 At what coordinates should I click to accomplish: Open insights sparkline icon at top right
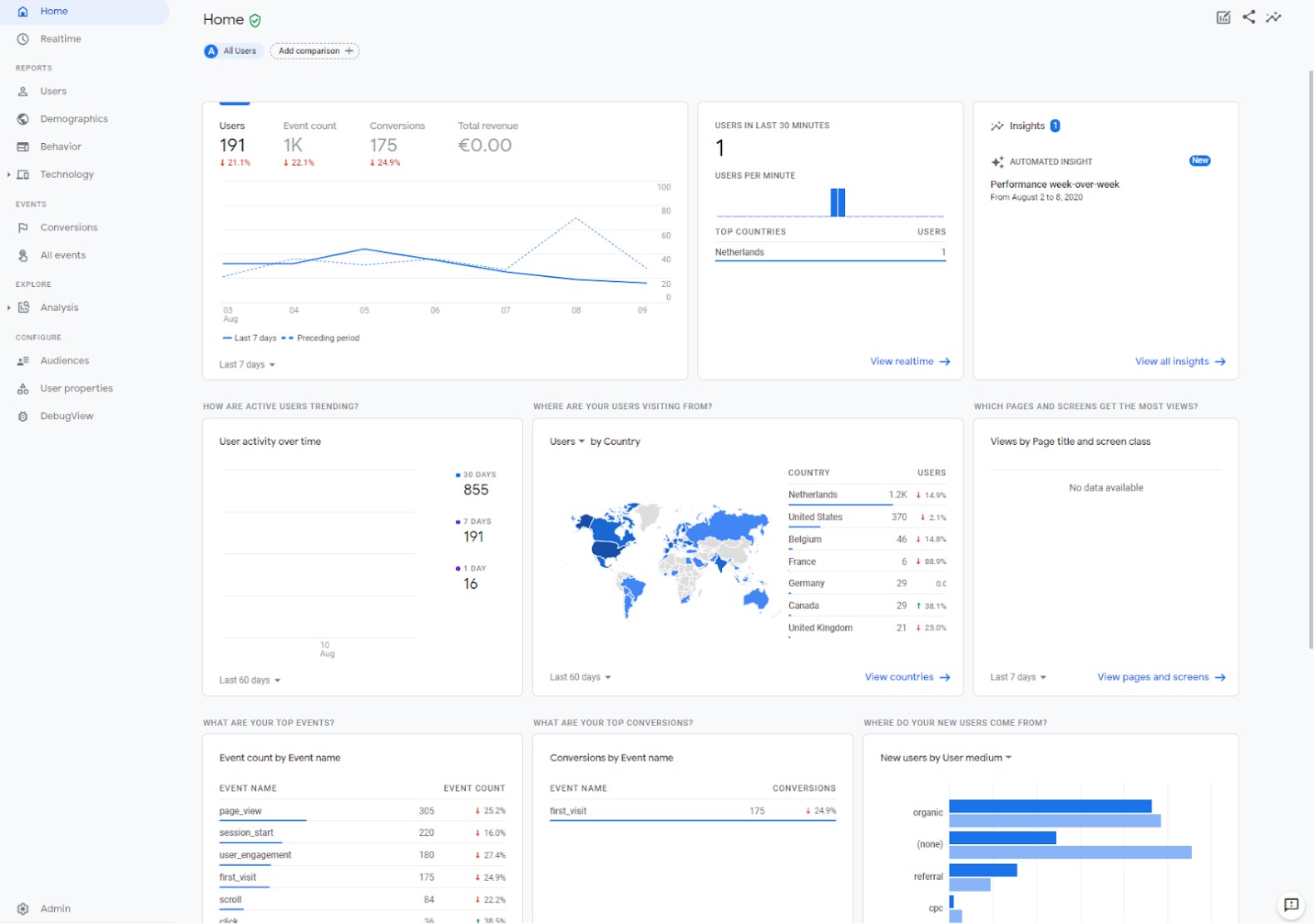pyautogui.click(x=1273, y=17)
